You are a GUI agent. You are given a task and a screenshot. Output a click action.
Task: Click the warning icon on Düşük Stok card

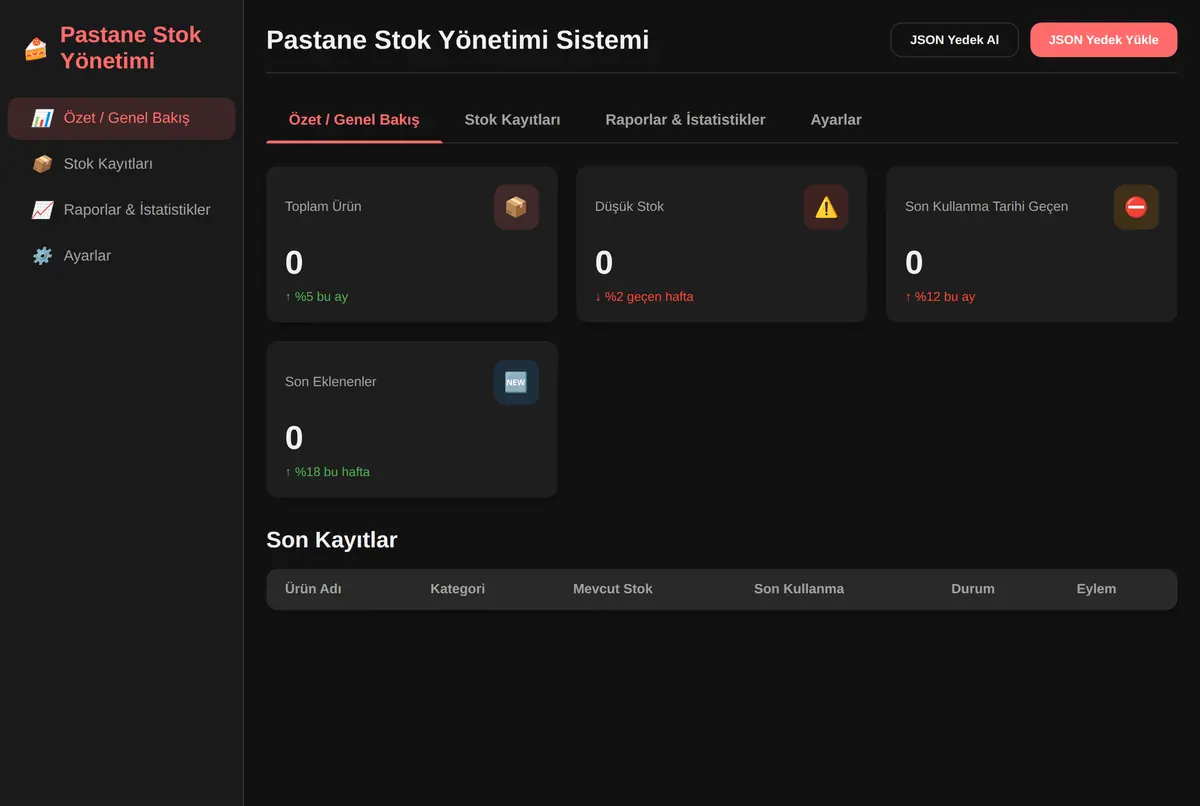tap(826, 207)
